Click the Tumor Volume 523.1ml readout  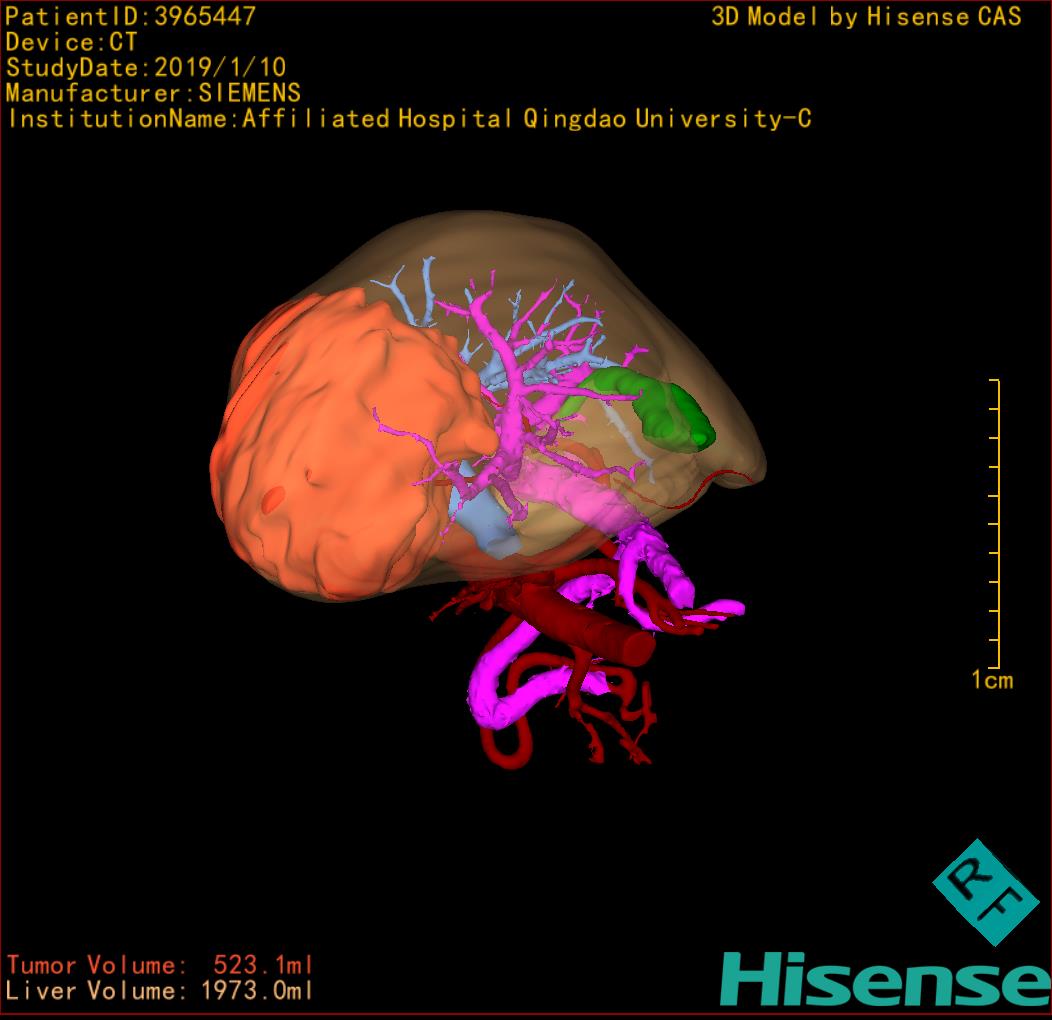point(160,965)
